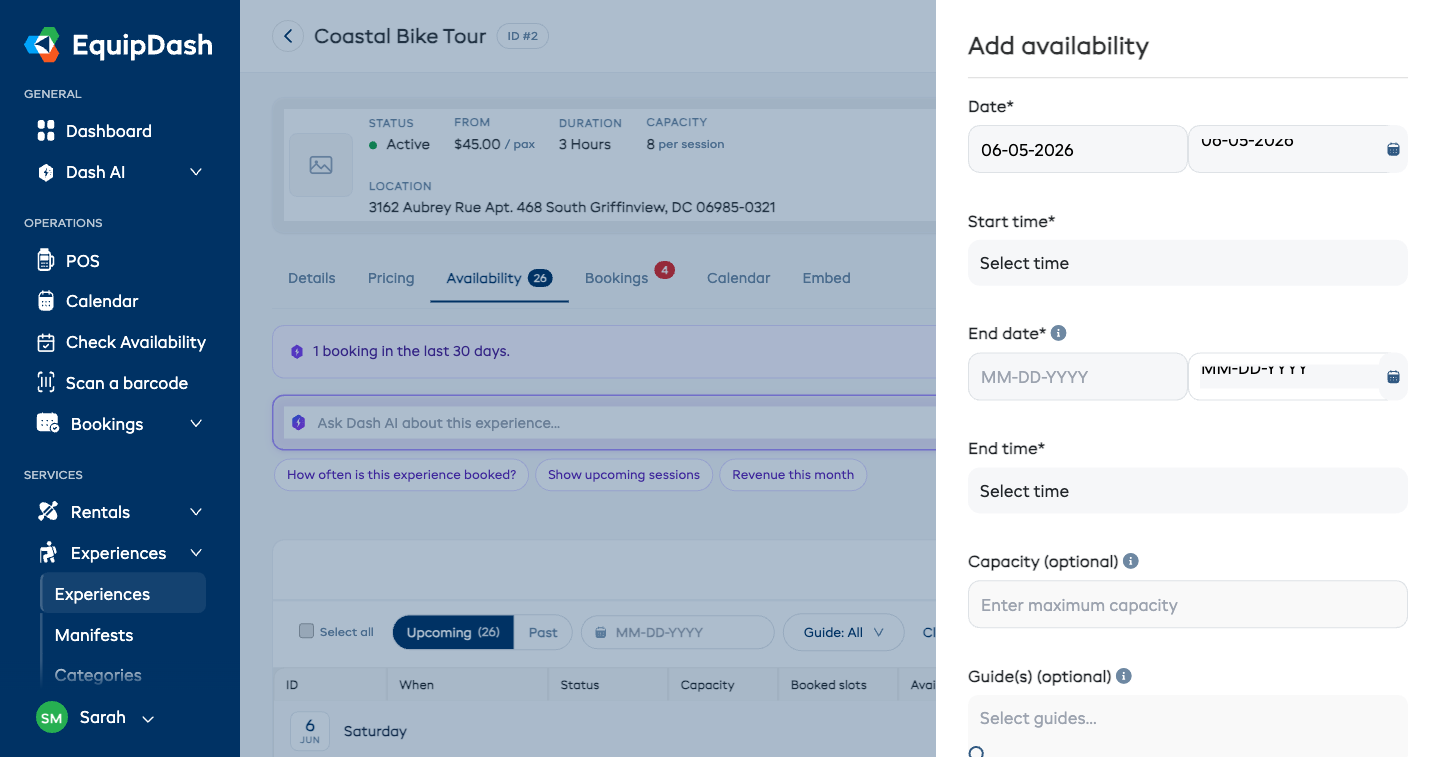Expand the Dash AI chevron
1440x757 pixels.
tap(196, 172)
